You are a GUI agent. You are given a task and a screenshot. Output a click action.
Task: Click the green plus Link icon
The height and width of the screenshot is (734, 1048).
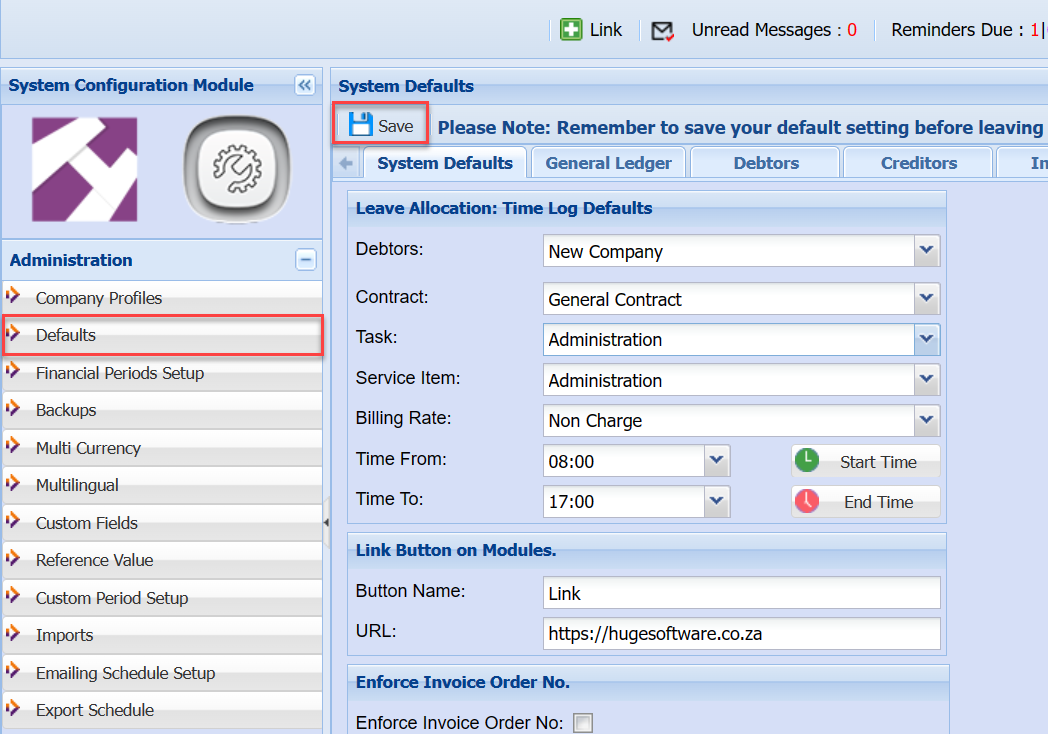pyautogui.click(x=571, y=30)
